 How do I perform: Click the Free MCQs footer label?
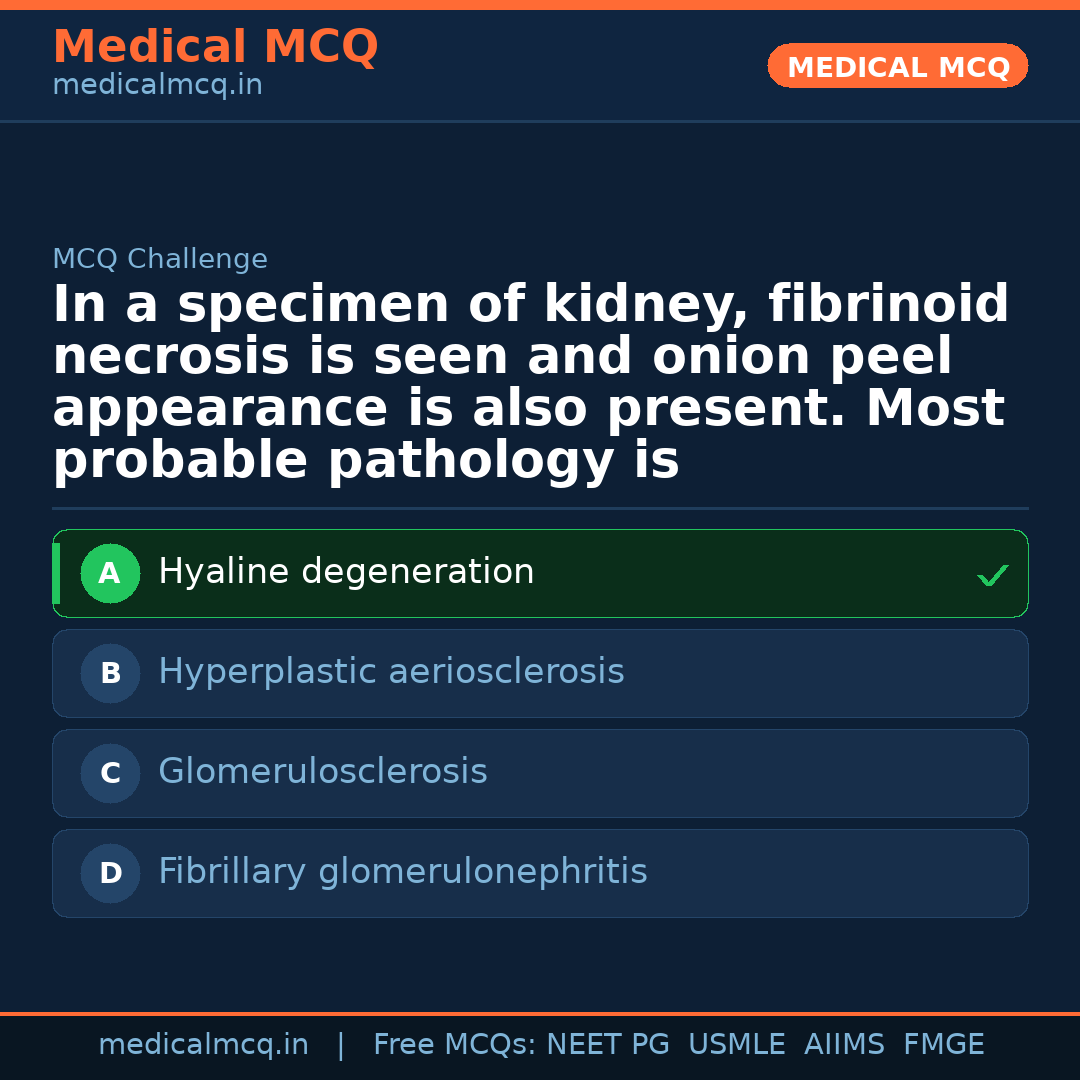click(x=455, y=1045)
